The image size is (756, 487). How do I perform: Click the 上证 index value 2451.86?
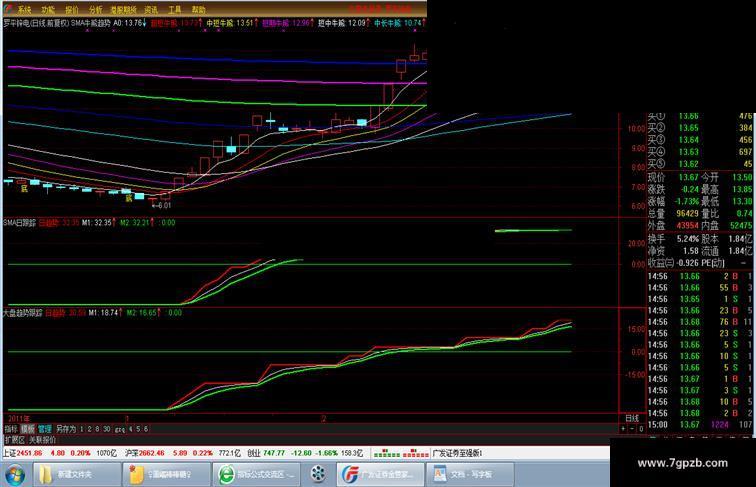click(x=29, y=453)
